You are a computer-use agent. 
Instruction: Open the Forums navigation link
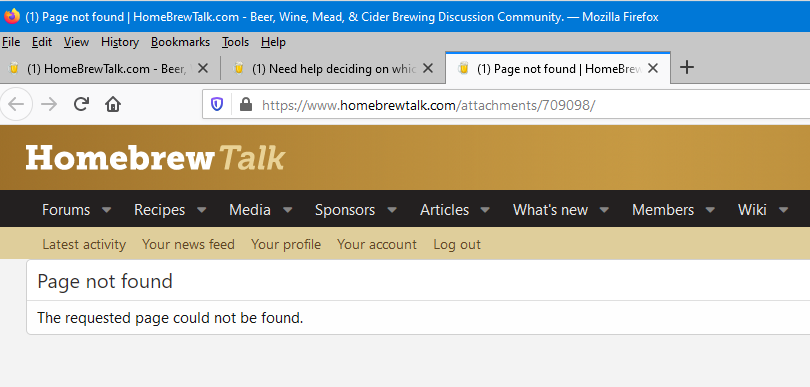coord(66,210)
